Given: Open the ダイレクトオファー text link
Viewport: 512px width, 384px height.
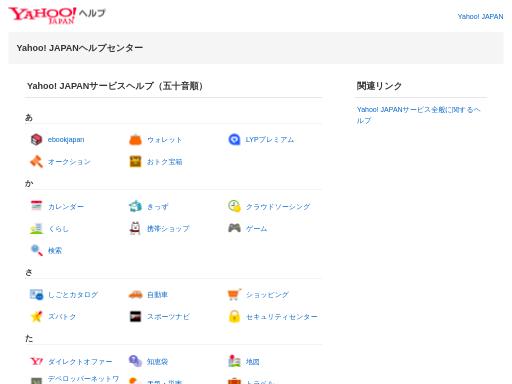Looking at the screenshot, I should 80,361.
